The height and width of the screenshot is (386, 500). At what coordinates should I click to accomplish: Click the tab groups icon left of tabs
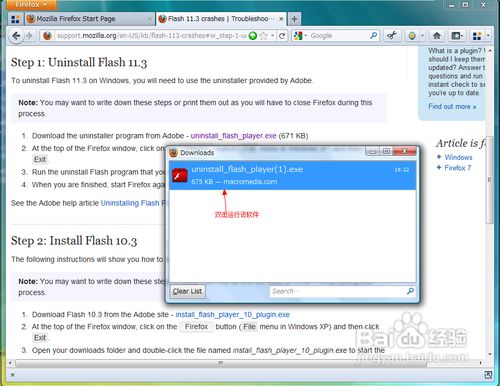tap(15, 19)
